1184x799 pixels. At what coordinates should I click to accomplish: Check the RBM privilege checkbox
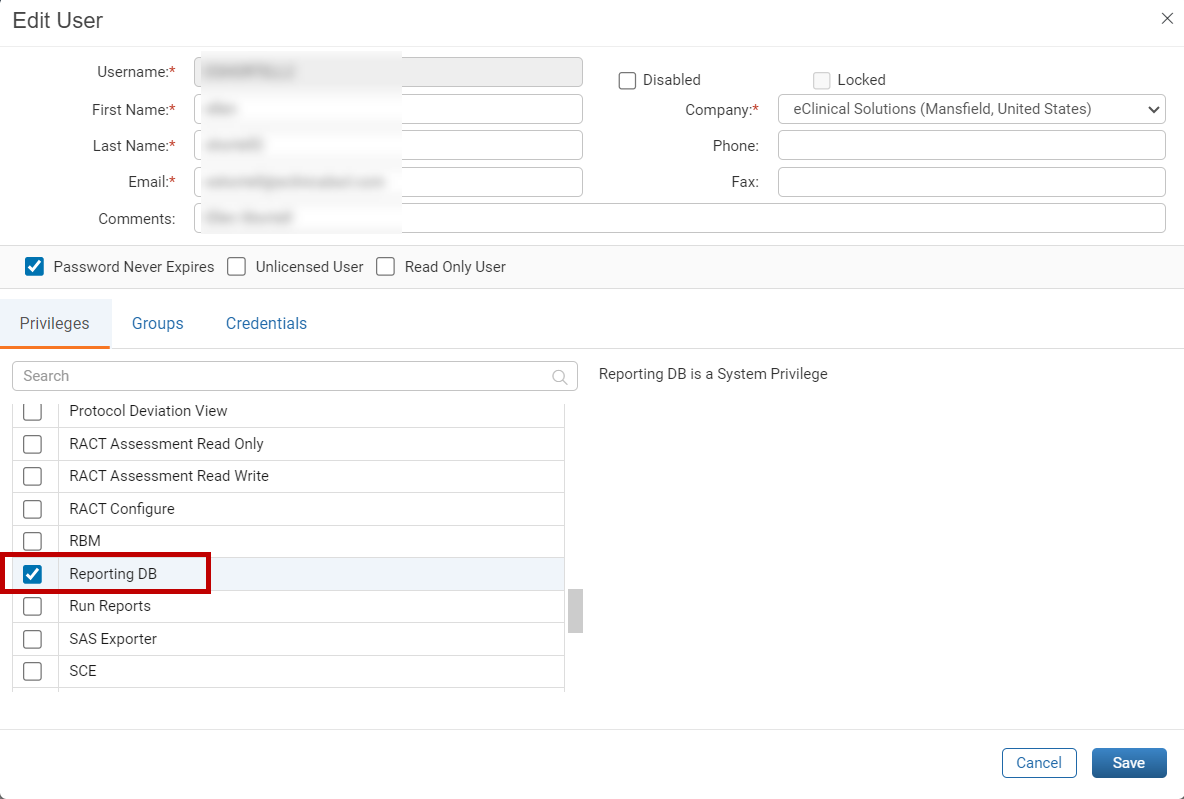point(32,541)
